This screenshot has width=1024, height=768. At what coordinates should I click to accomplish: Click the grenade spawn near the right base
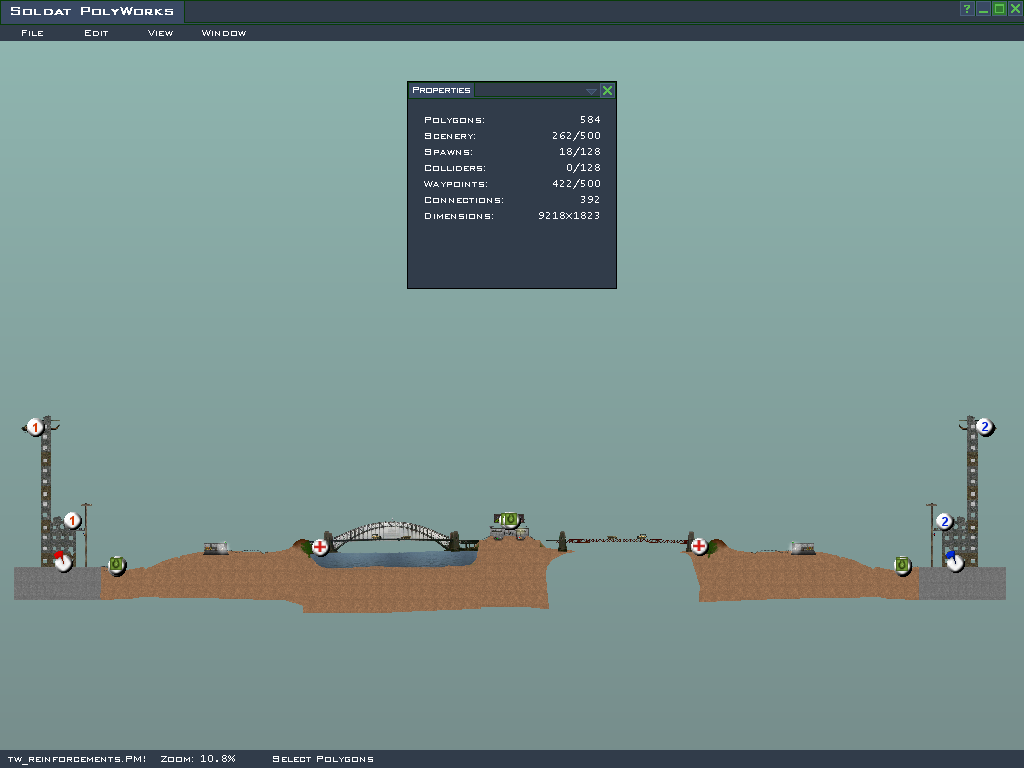(x=902, y=565)
